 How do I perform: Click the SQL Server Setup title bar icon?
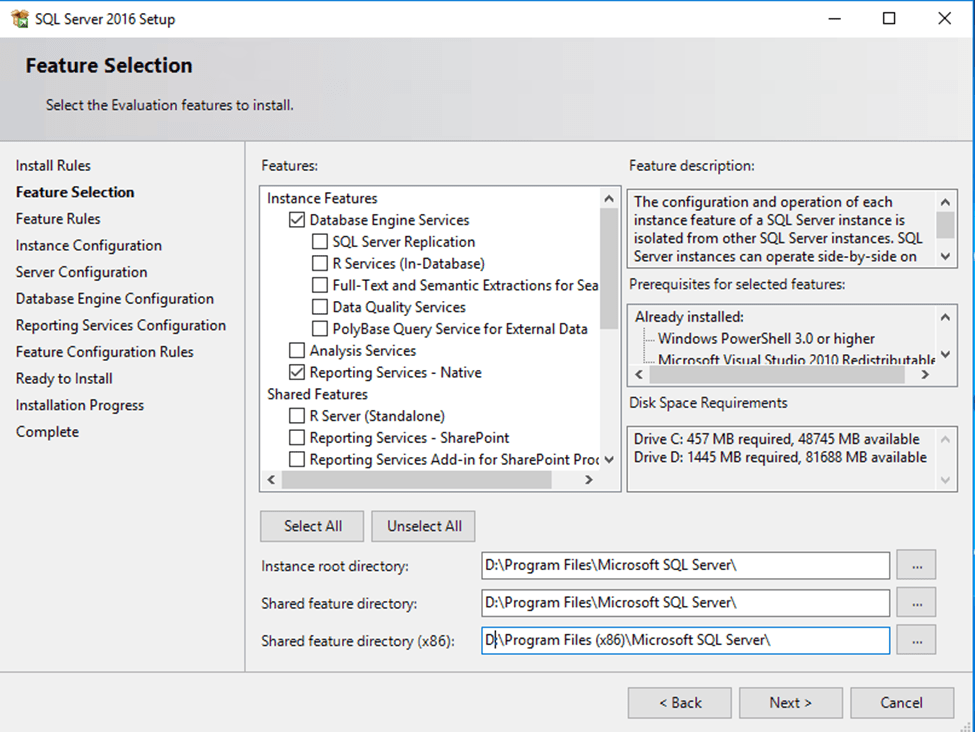tap(19, 19)
